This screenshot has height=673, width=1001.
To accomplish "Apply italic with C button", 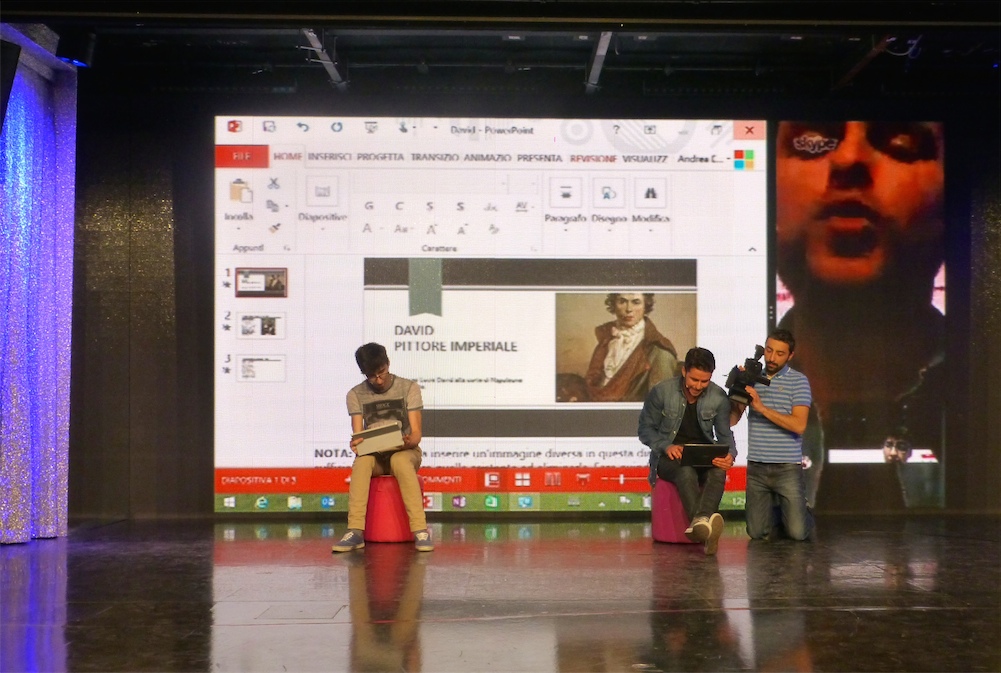I will point(399,206).
